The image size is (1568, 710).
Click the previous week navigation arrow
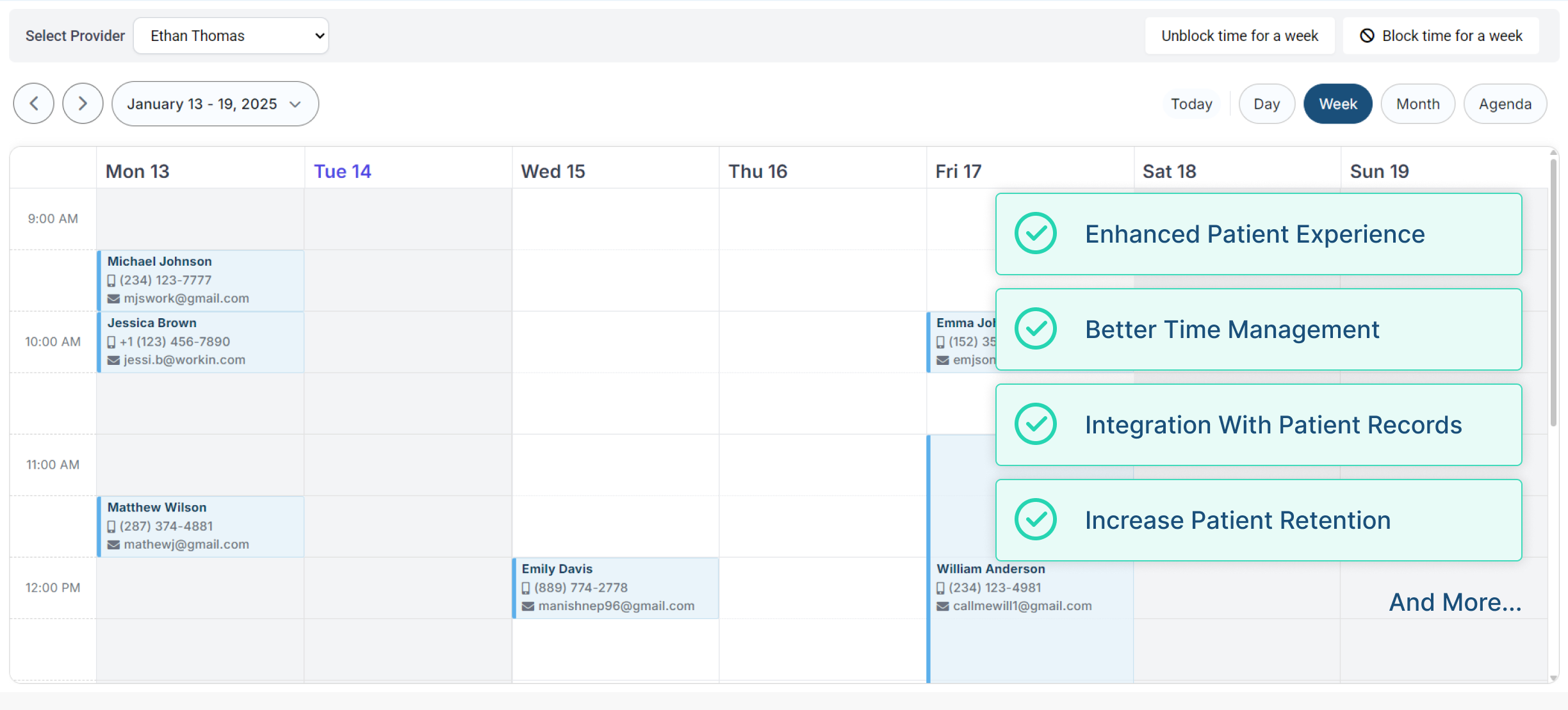(x=32, y=104)
